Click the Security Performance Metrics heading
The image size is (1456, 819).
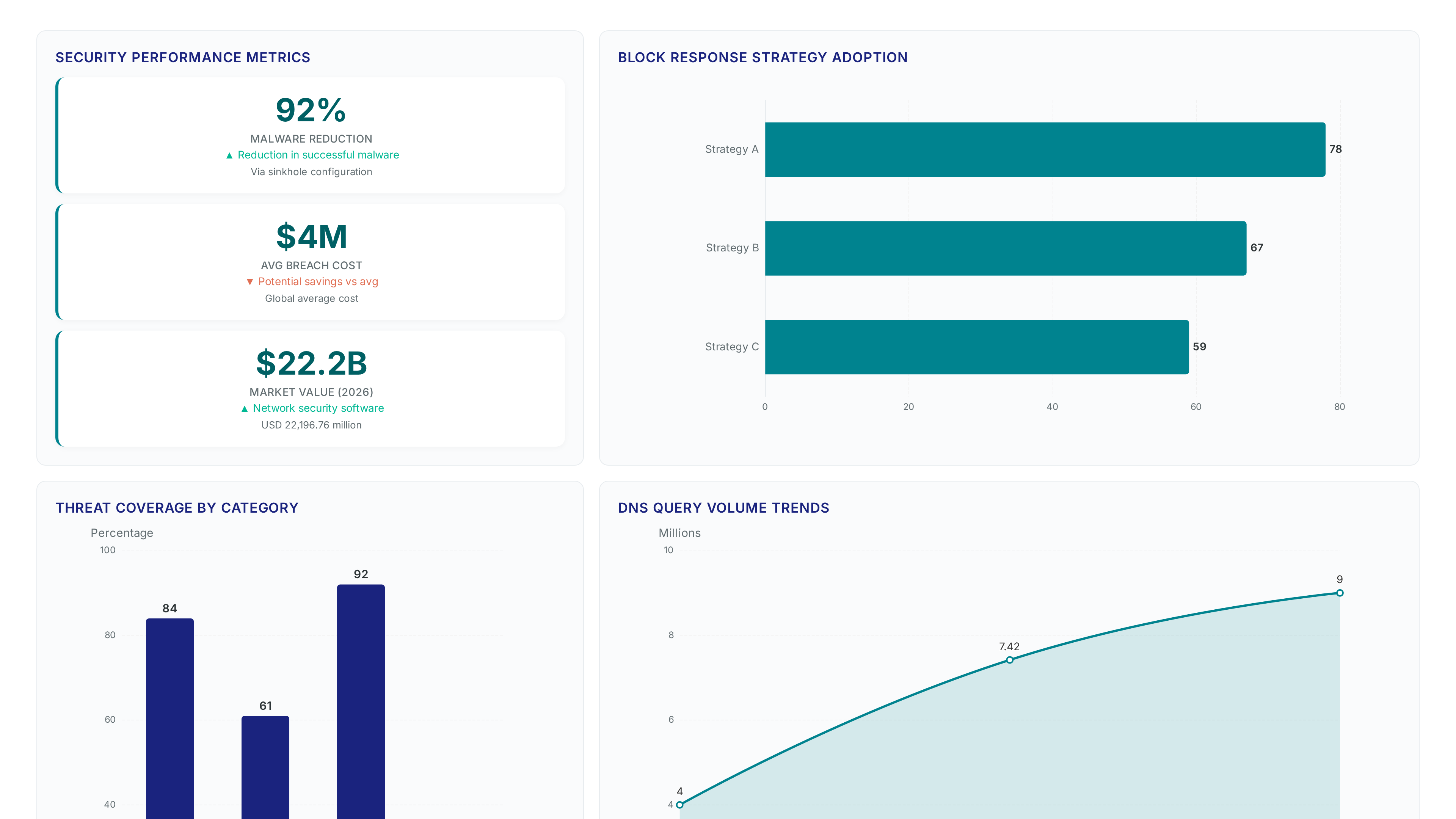pyautogui.click(x=182, y=58)
